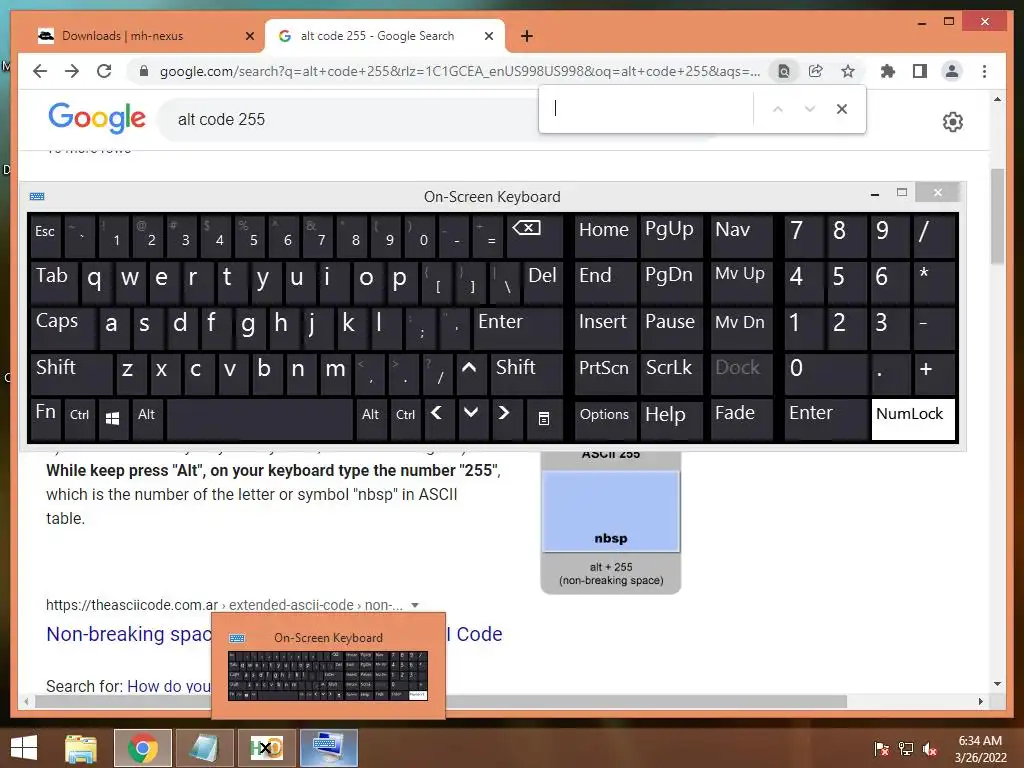Open the Chrome extensions puzzle icon

pyautogui.click(x=888, y=71)
